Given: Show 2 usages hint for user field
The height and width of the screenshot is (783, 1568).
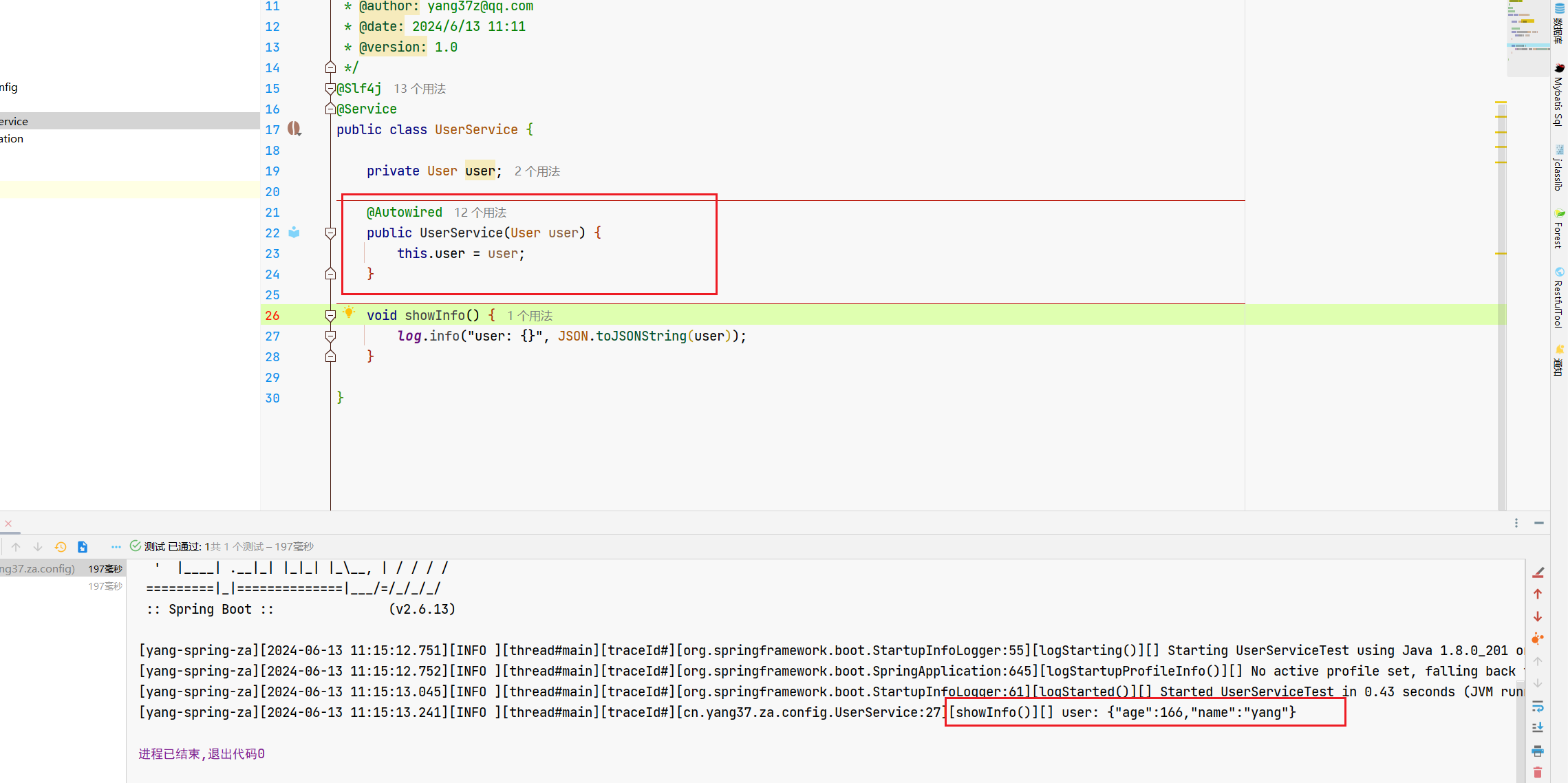Looking at the screenshot, I should (x=537, y=171).
